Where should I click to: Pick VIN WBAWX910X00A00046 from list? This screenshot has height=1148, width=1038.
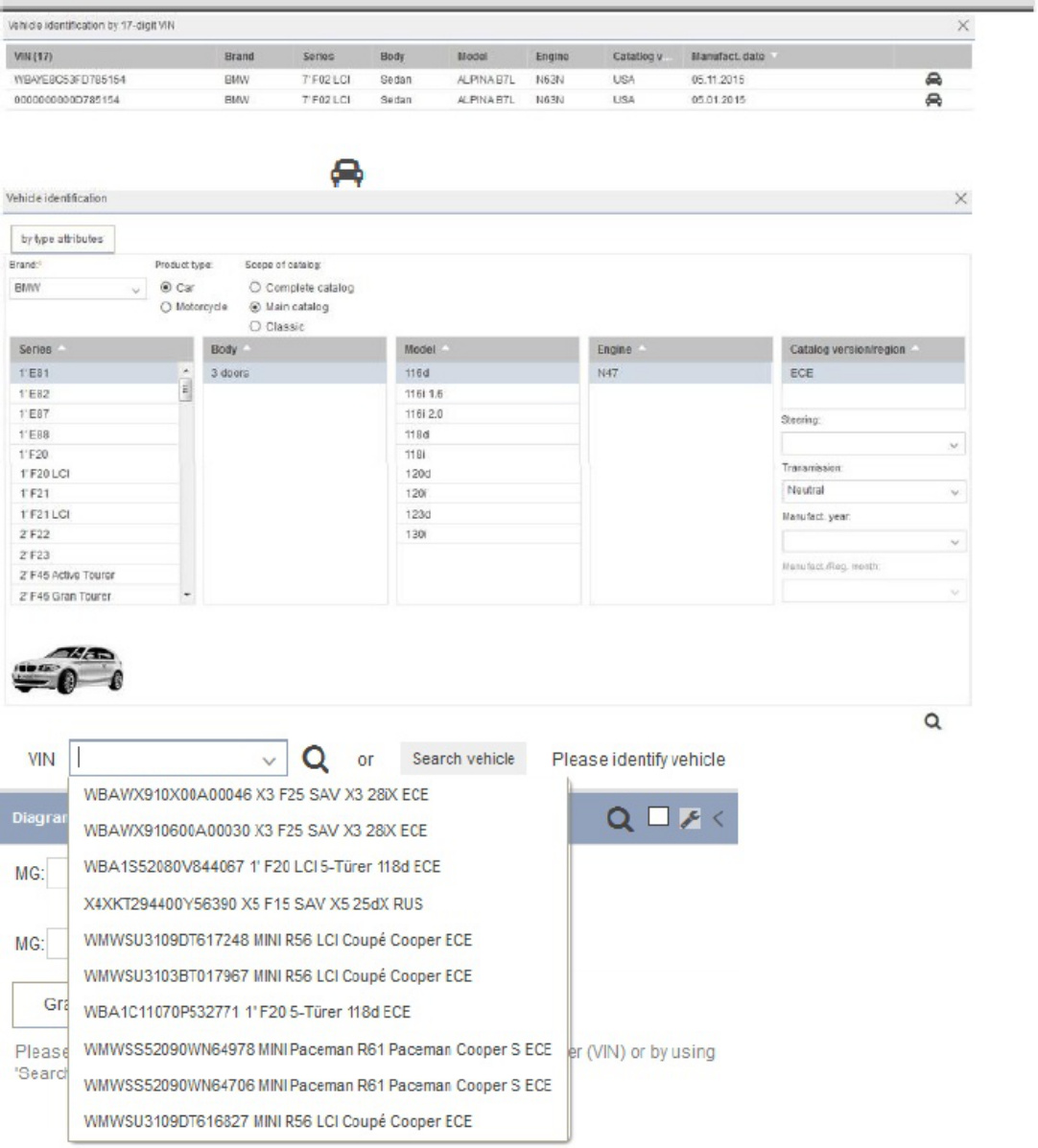click(x=318, y=794)
